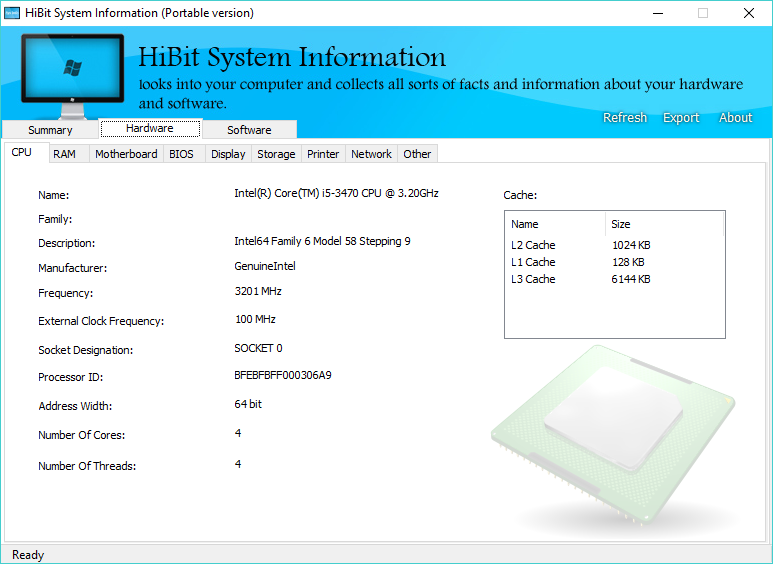Select the Hardware tab
Screen dimensions: 773x564
pyautogui.click(x=150, y=128)
